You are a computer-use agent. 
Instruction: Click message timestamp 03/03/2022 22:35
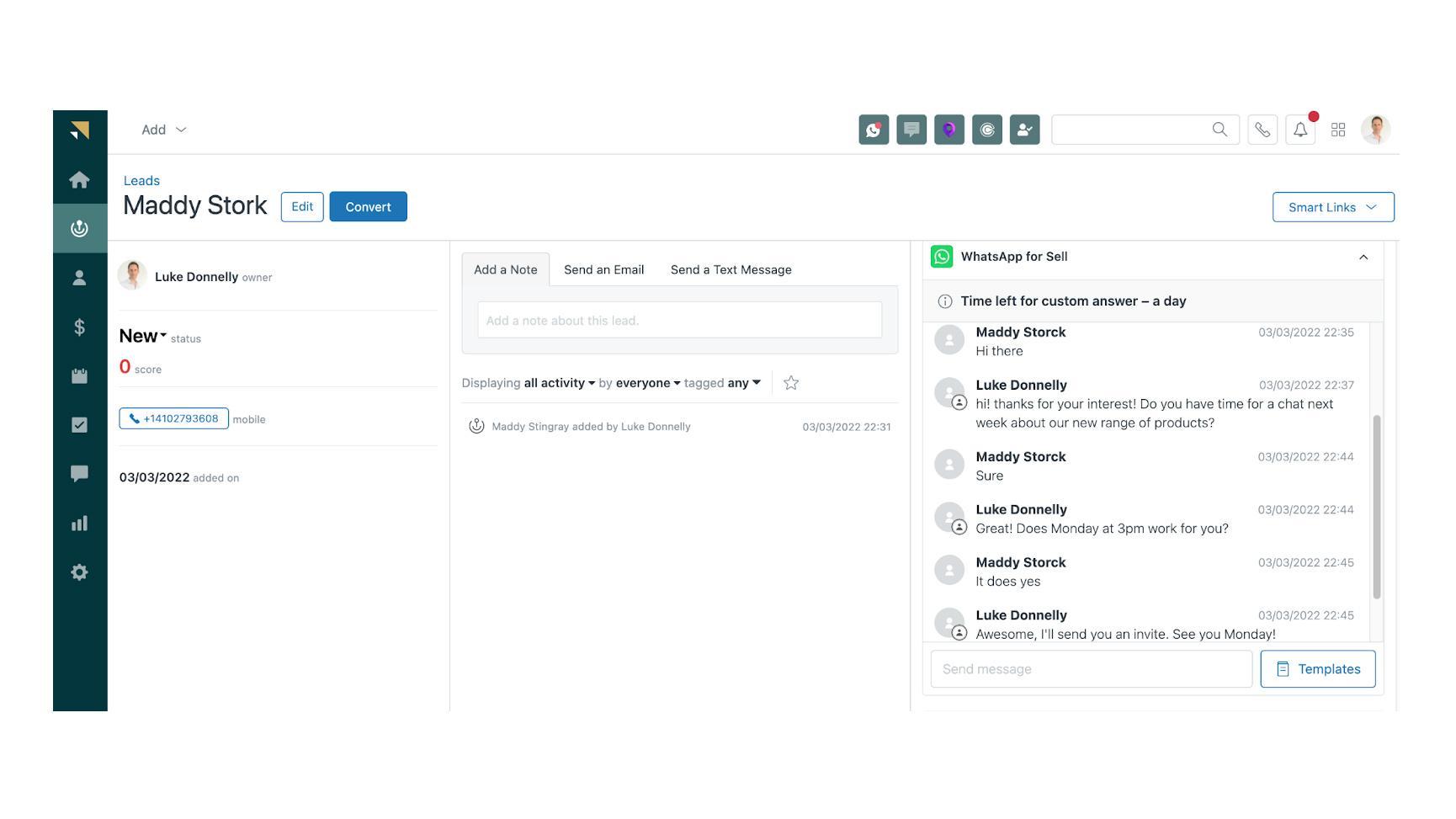[1306, 332]
